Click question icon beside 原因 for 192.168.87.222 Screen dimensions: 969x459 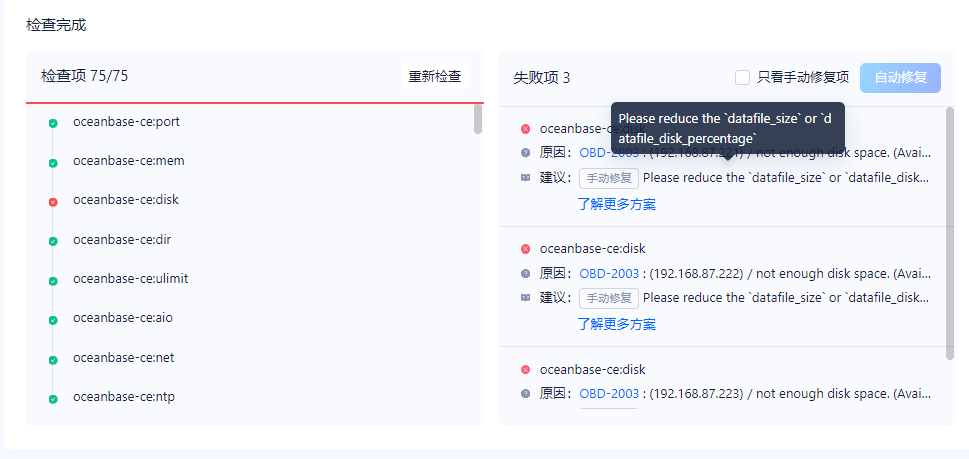[x=525, y=273]
